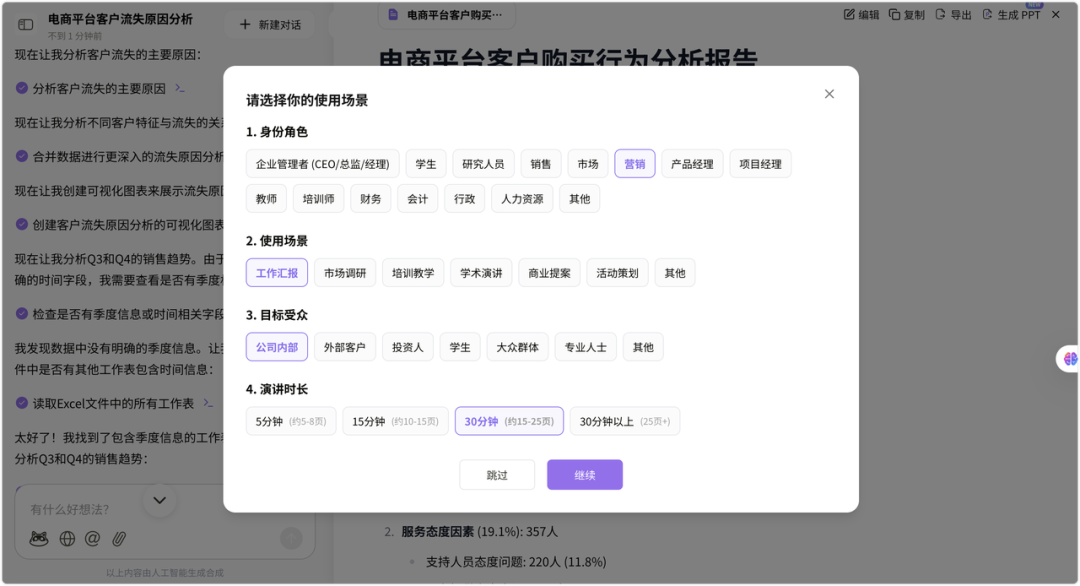Attach a file with the paperclip icon
Viewport: 1080px width, 586px height.
[119, 538]
